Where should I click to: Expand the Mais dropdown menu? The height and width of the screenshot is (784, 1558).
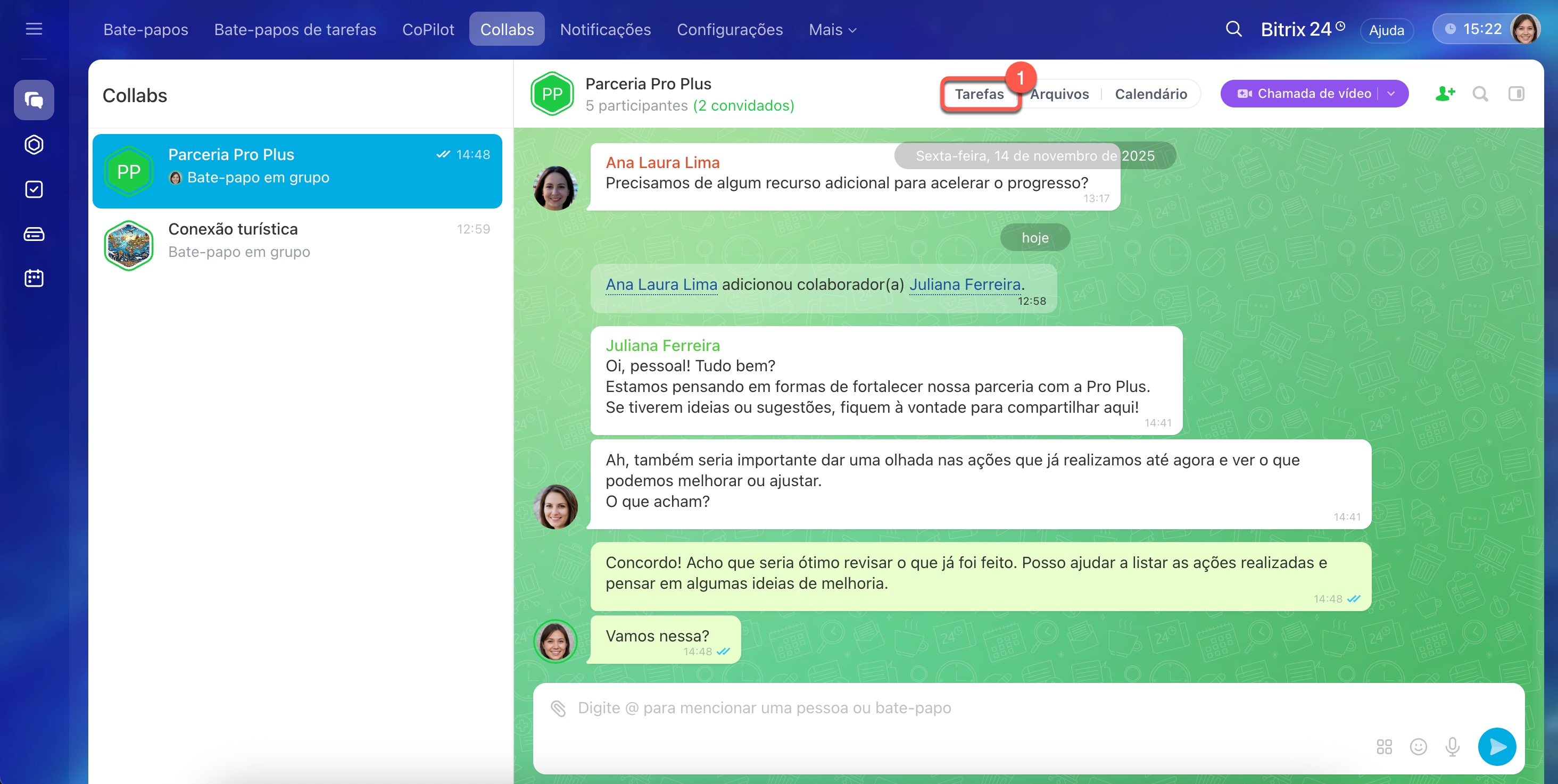point(832,30)
